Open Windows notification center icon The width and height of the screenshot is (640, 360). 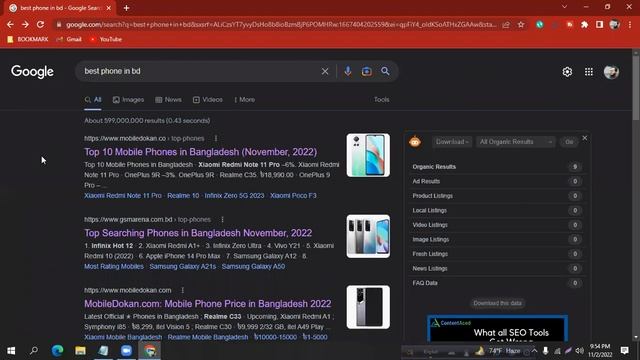(624, 351)
